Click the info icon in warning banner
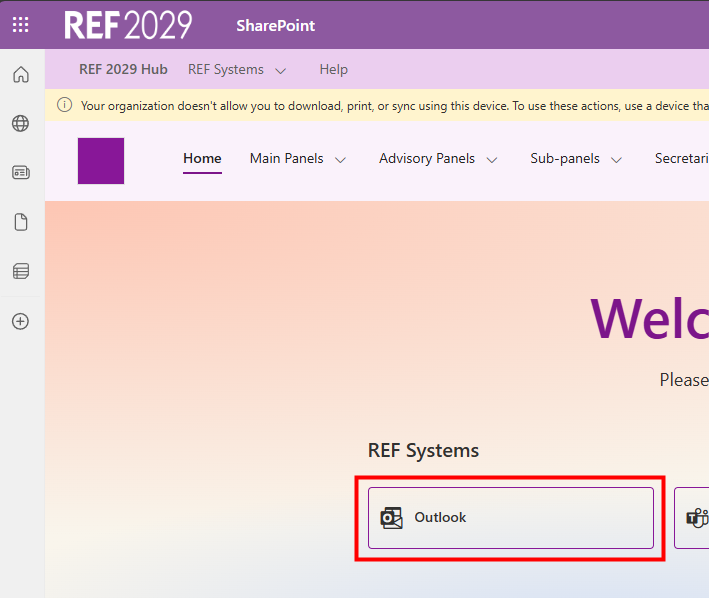Image resolution: width=709 pixels, height=598 pixels. click(x=64, y=105)
